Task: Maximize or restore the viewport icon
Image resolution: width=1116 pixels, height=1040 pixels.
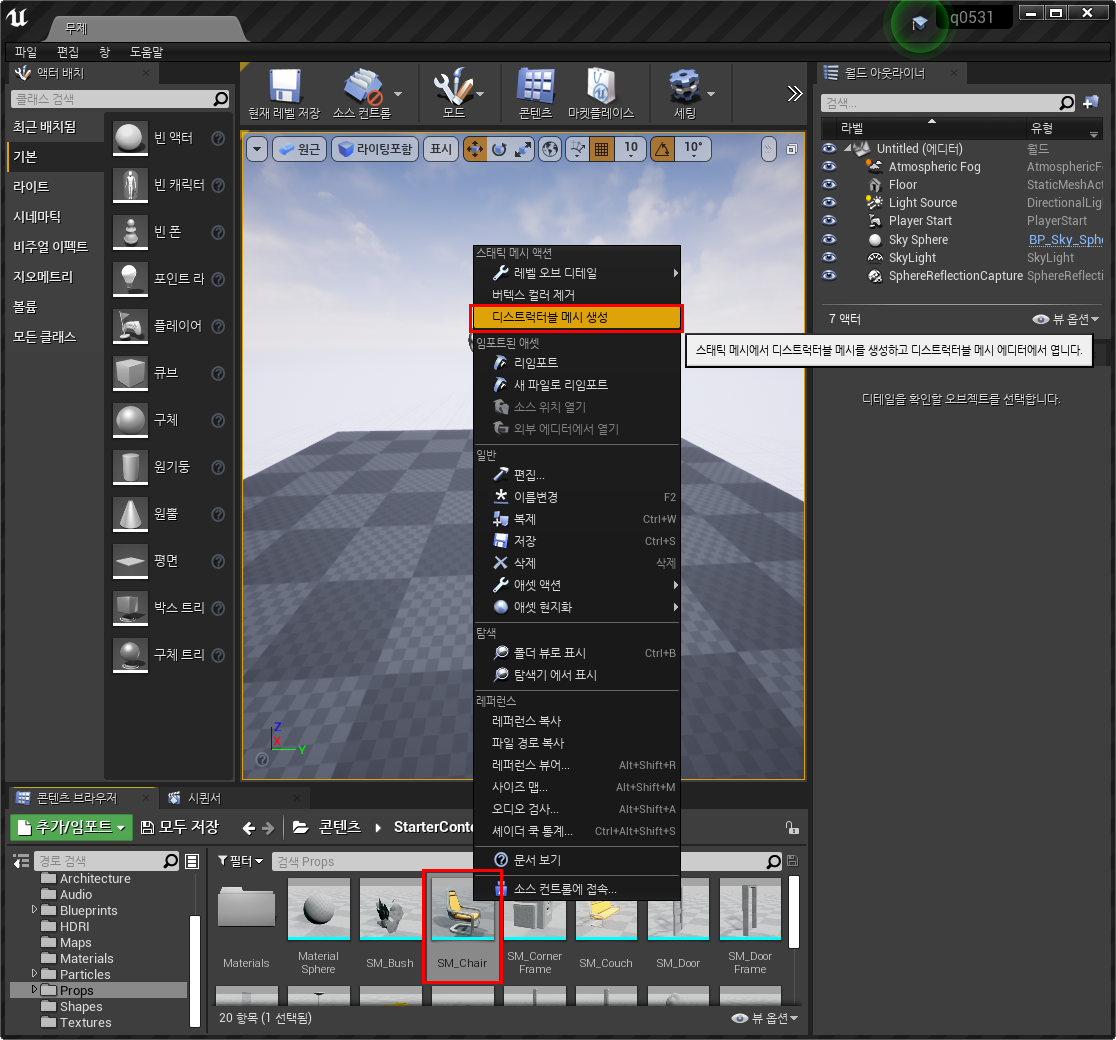Action: (791, 149)
